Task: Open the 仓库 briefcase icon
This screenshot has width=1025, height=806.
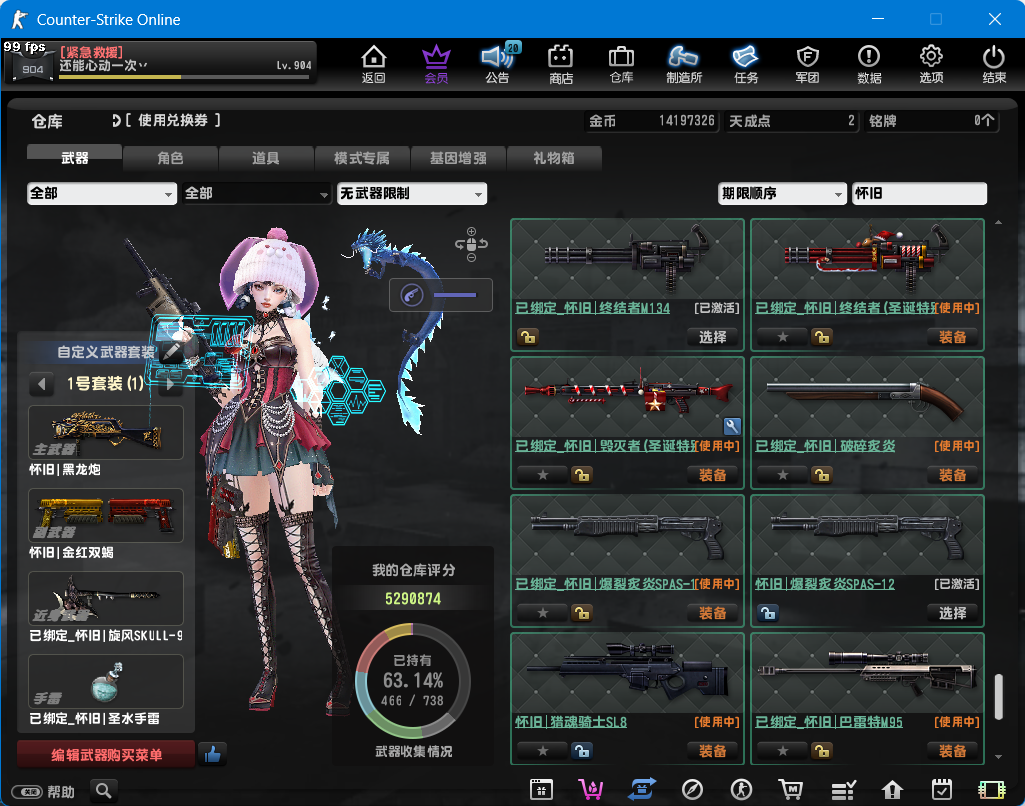Action: (621, 64)
